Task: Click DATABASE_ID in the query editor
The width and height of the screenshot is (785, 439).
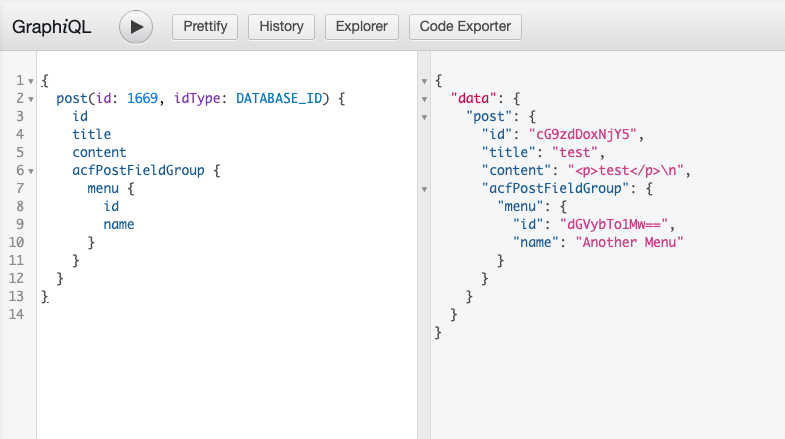Action: 279,98
